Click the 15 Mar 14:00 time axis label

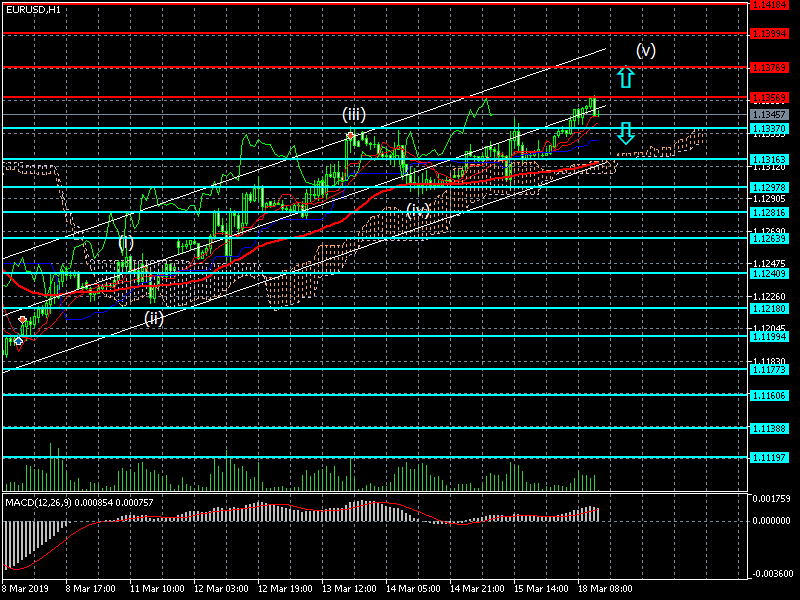click(x=541, y=589)
